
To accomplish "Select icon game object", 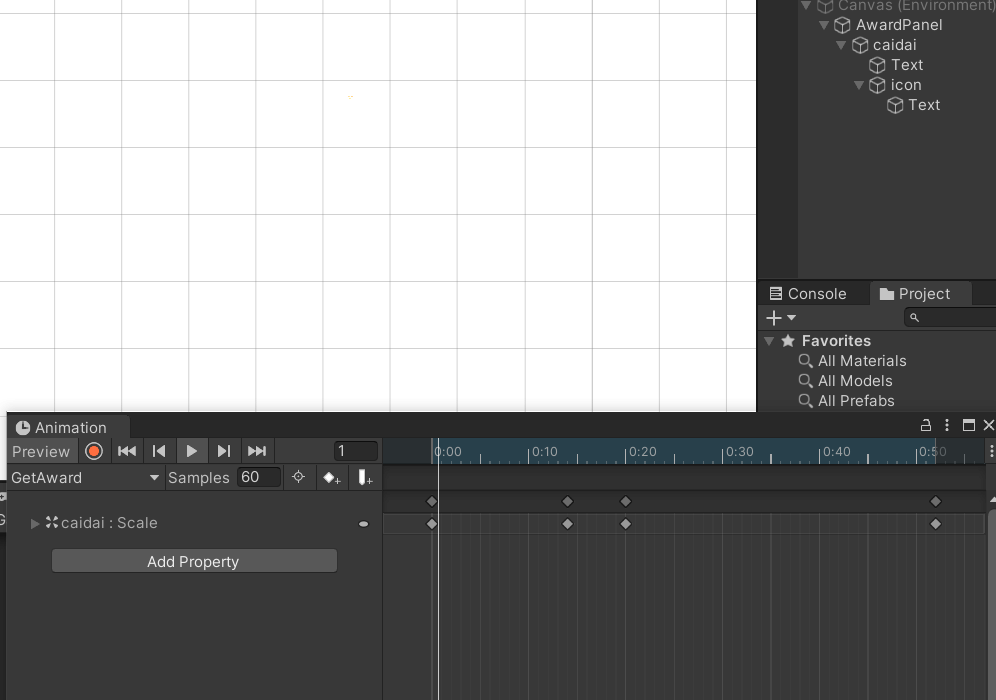I will [906, 85].
